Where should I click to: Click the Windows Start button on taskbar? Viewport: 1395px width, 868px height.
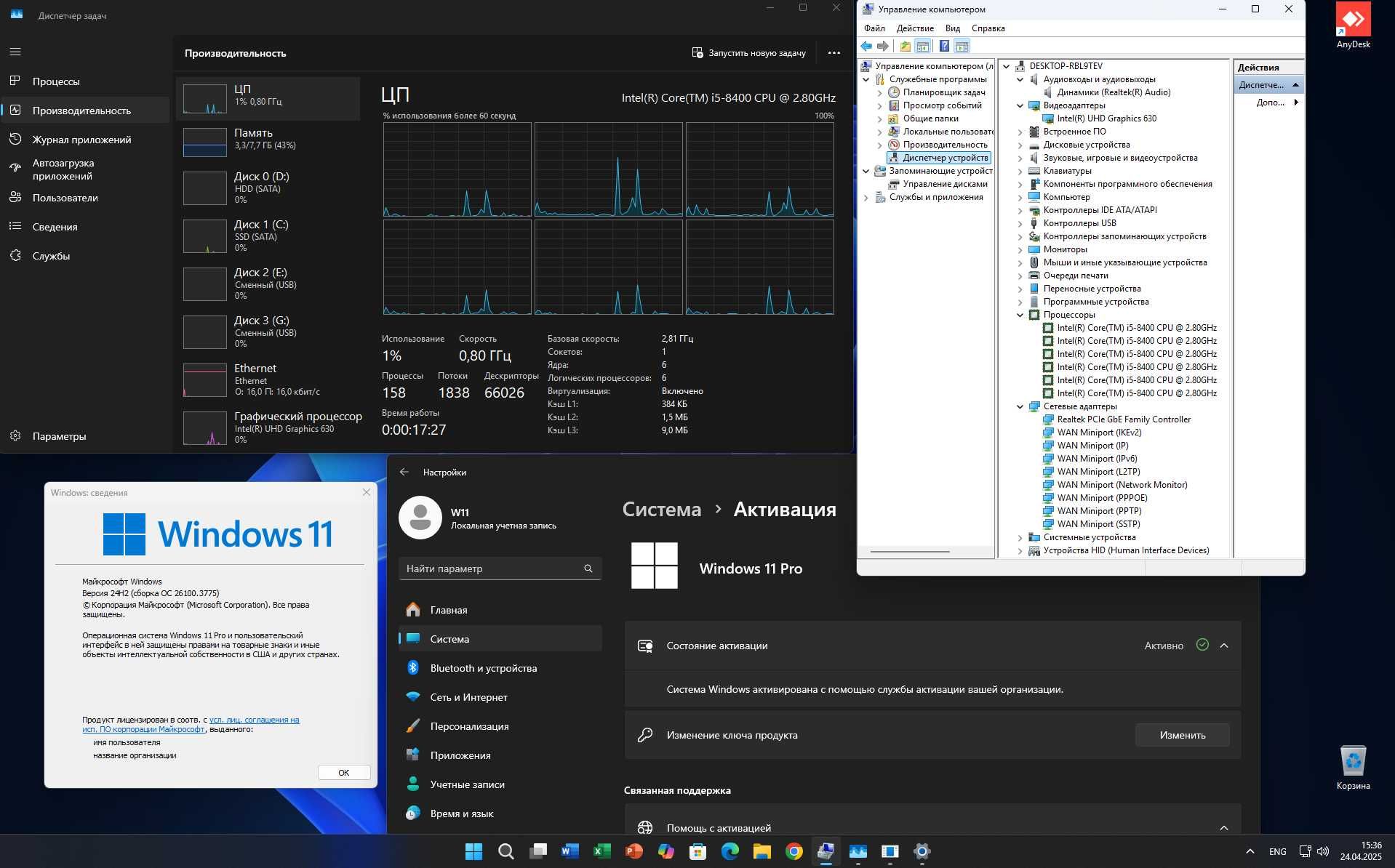click(x=473, y=851)
